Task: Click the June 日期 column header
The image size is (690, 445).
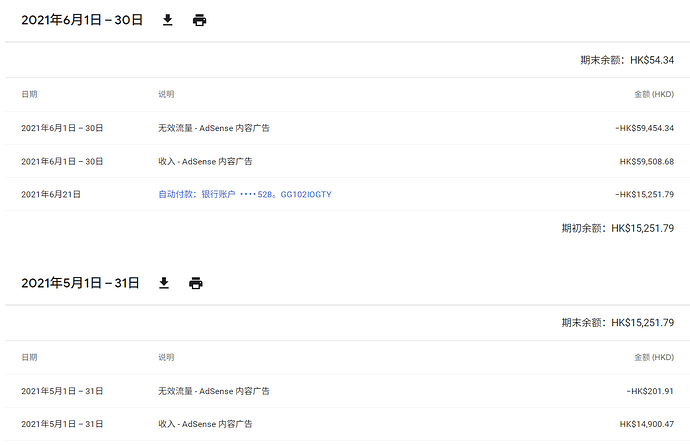Action: point(29,94)
